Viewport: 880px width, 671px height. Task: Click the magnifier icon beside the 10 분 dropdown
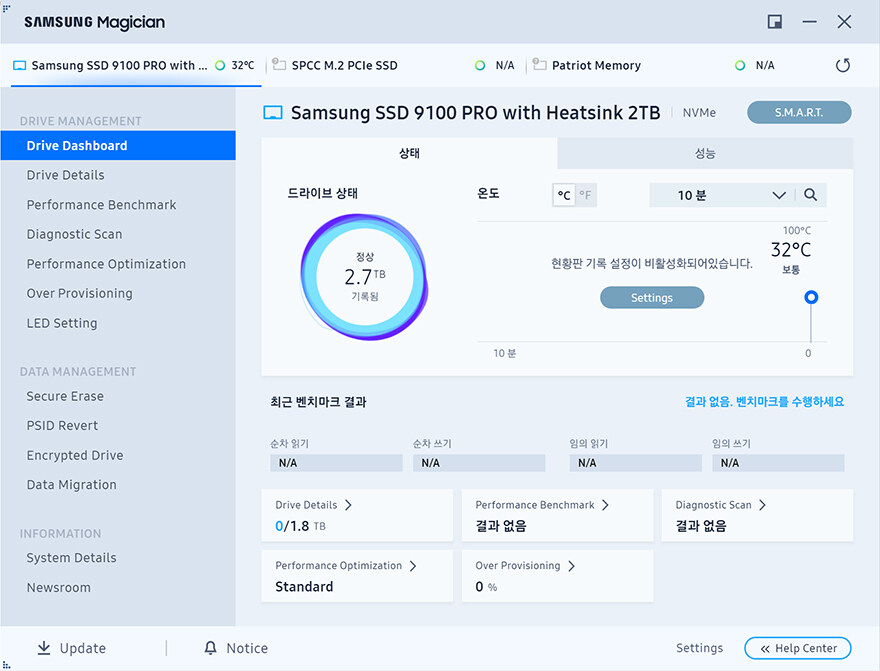[810, 195]
